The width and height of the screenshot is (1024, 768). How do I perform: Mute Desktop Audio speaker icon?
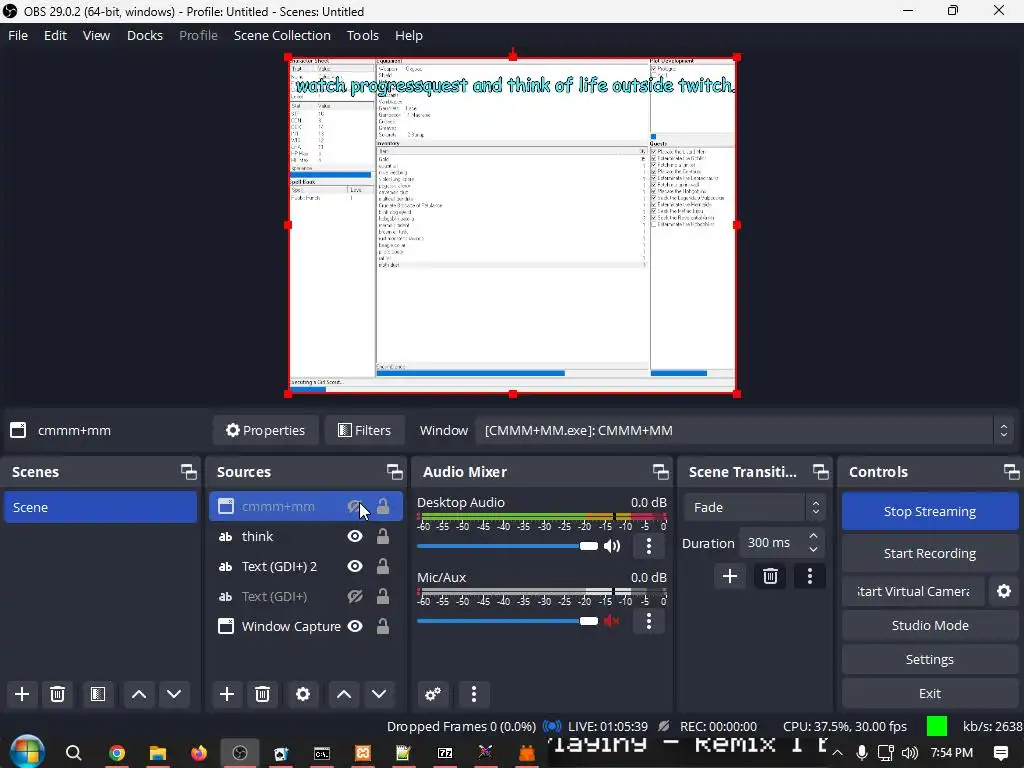coord(612,546)
